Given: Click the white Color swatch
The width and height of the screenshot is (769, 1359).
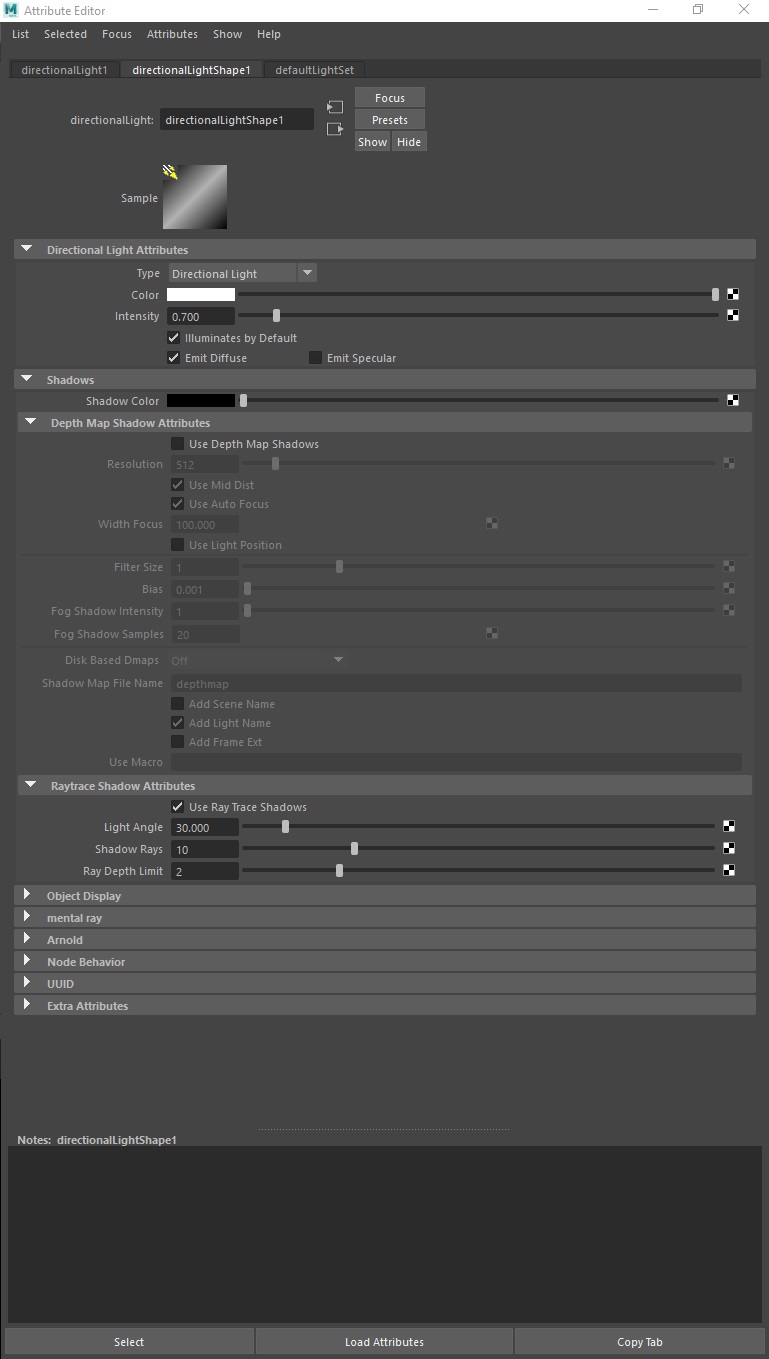Looking at the screenshot, I should 201,294.
